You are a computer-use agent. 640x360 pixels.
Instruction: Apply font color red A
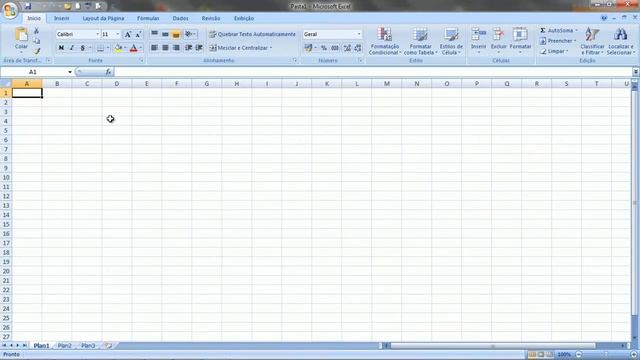tap(133, 48)
